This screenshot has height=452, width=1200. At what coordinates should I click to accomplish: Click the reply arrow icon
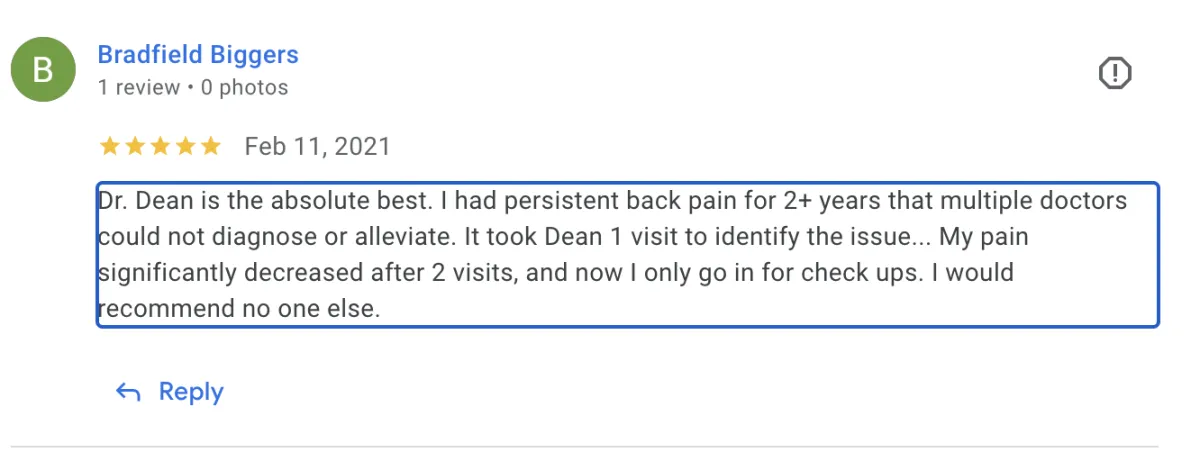[128, 392]
